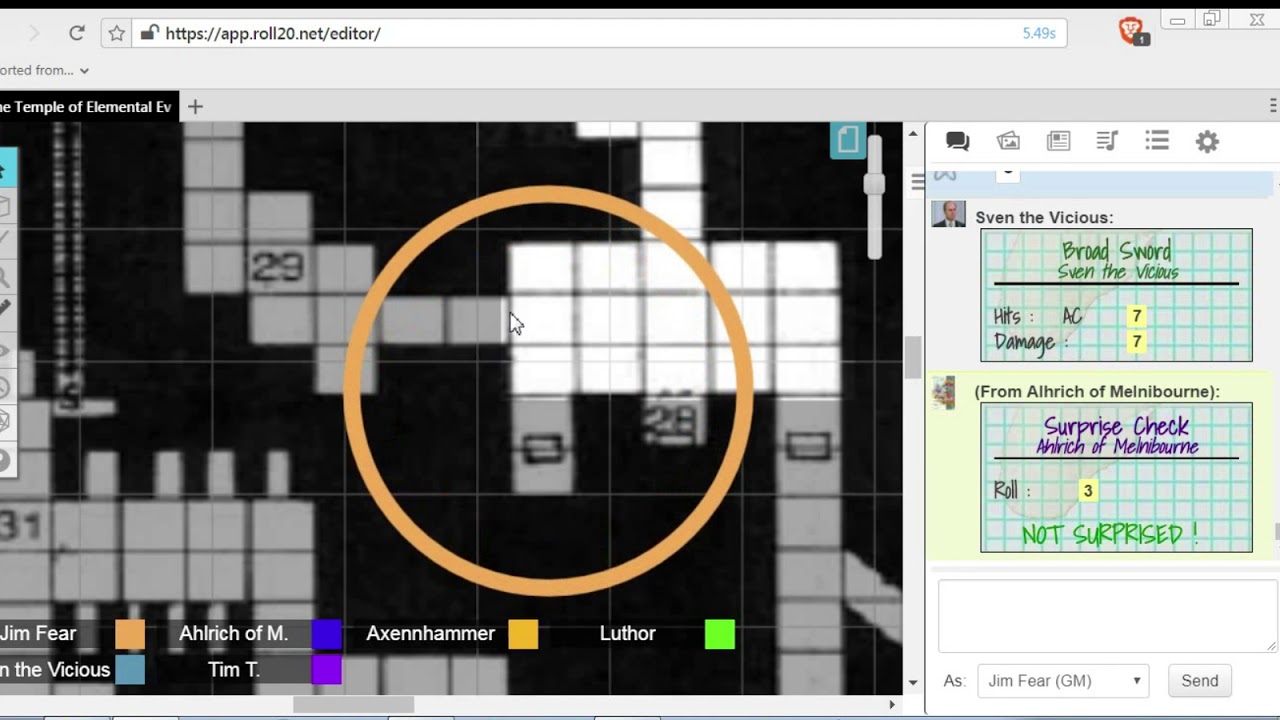Click 'NOT SURPRISED !' result text
Screen dimensions: 1280x720
coord(1109,535)
